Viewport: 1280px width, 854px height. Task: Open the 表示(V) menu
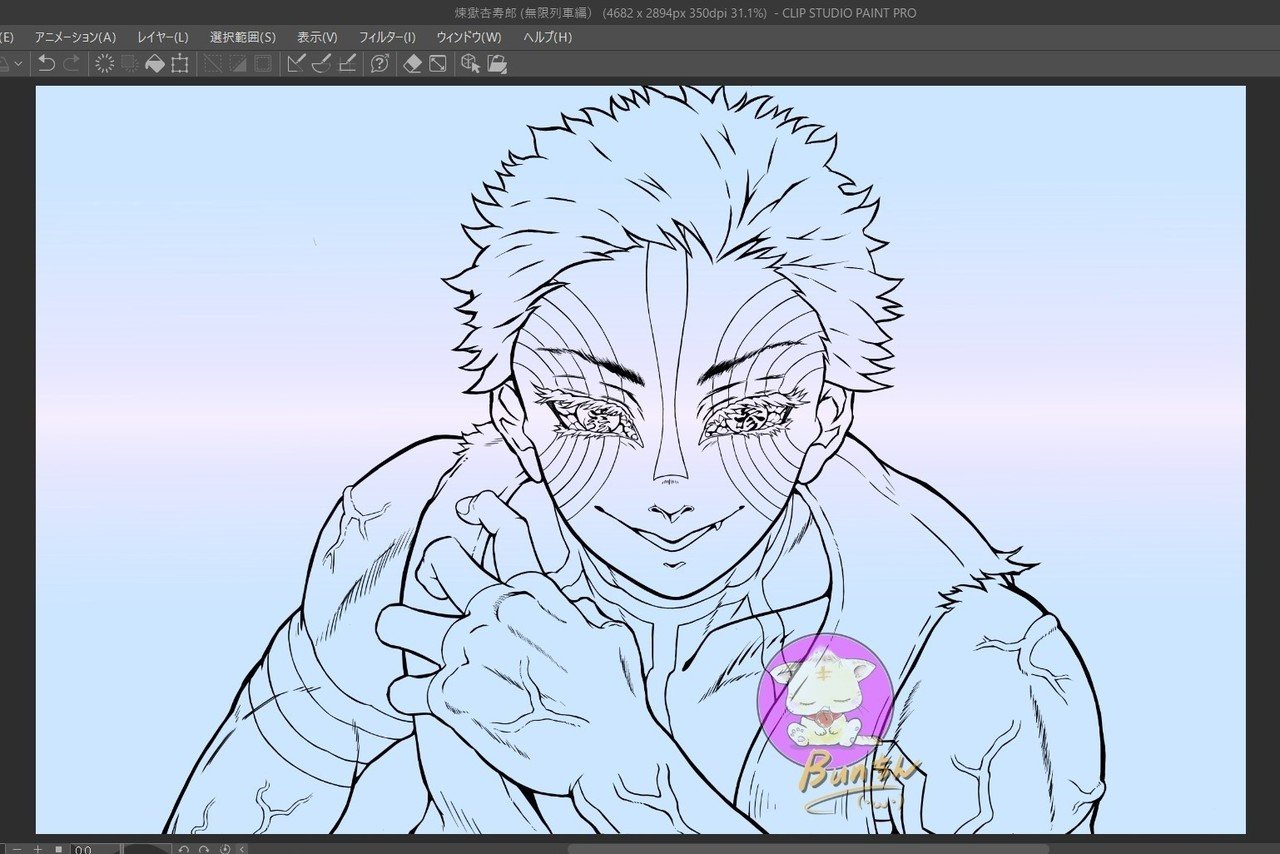(x=317, y=38)
